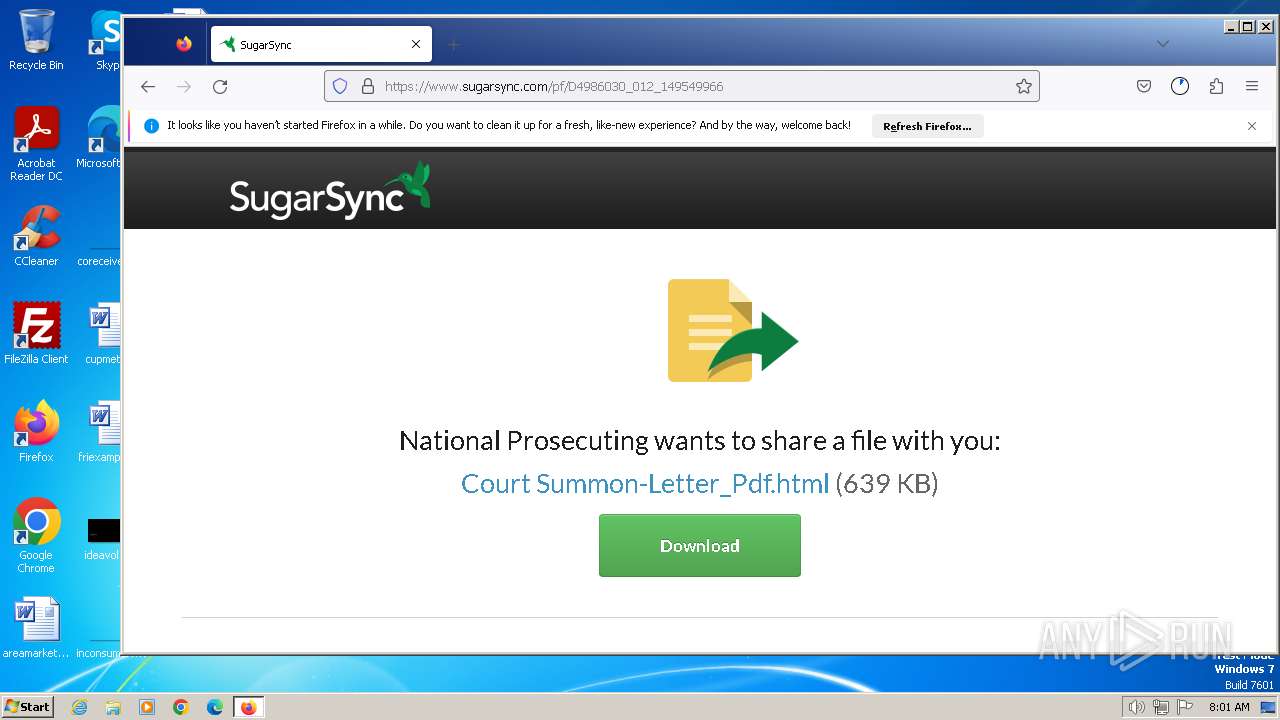The height and width of the screenshot is (720, 1280).
Task: Open the Firefox application menu
Action: coord(1252,86)
